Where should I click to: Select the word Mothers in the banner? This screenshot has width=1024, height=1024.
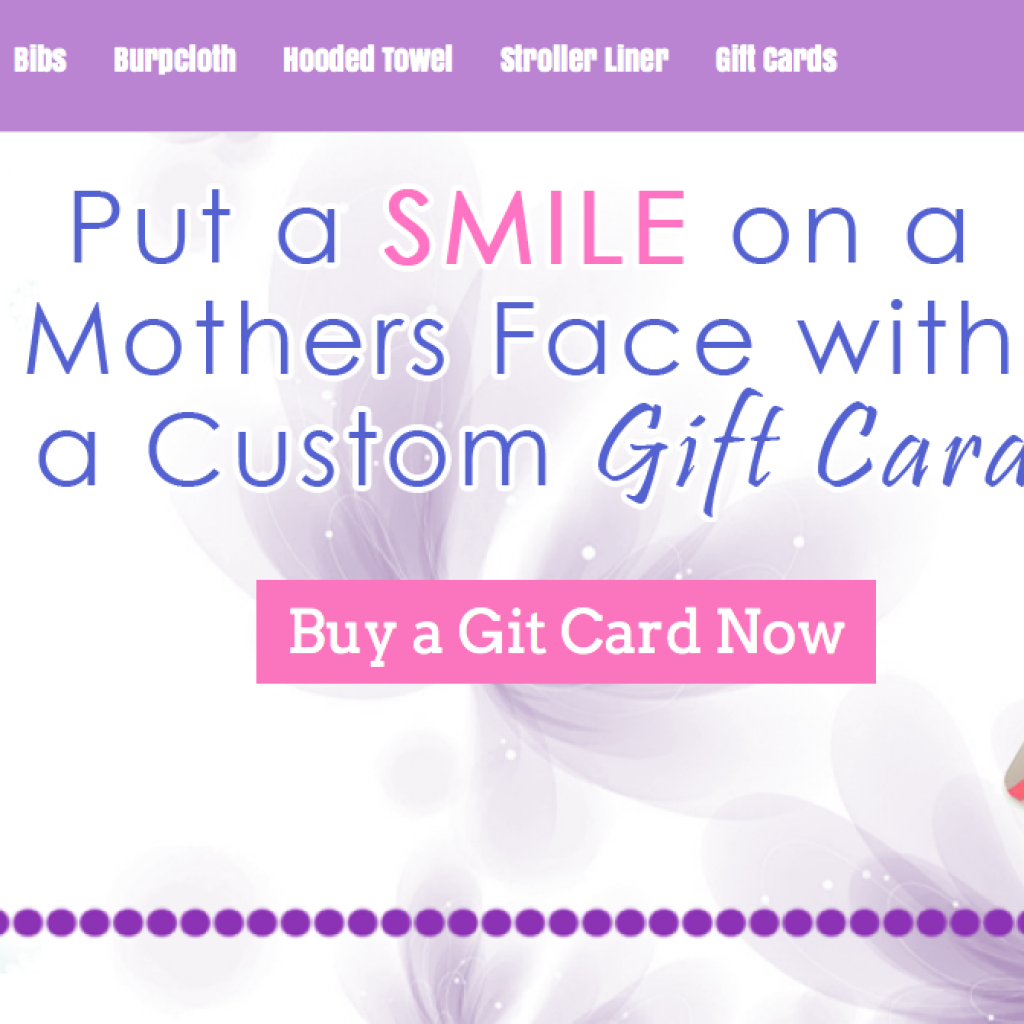[x=237, y=339]
